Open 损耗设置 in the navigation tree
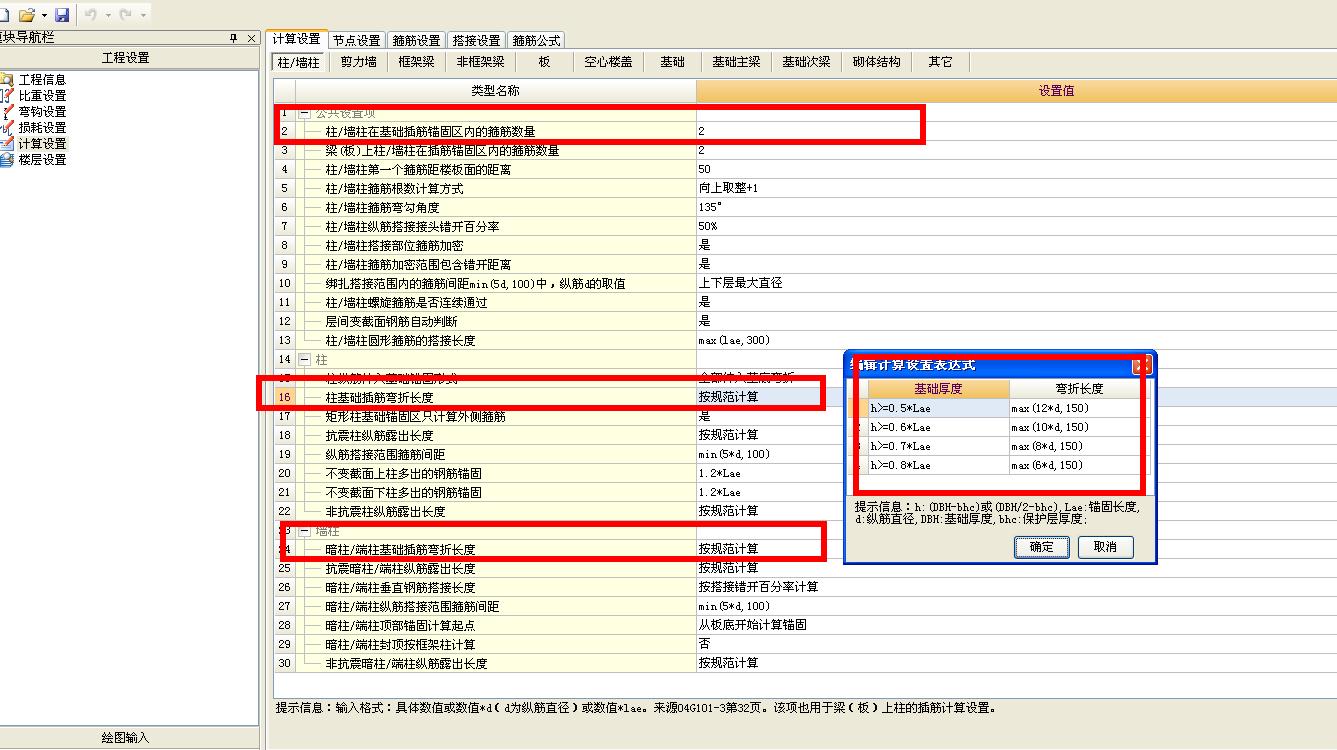 (42, 127)
